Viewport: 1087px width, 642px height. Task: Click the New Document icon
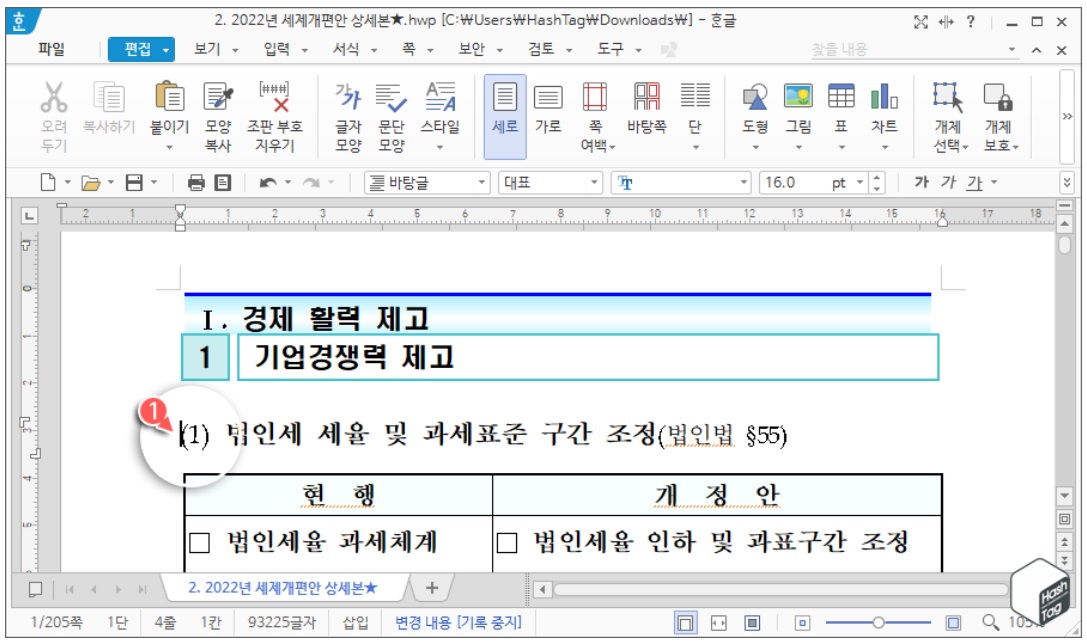48,182
